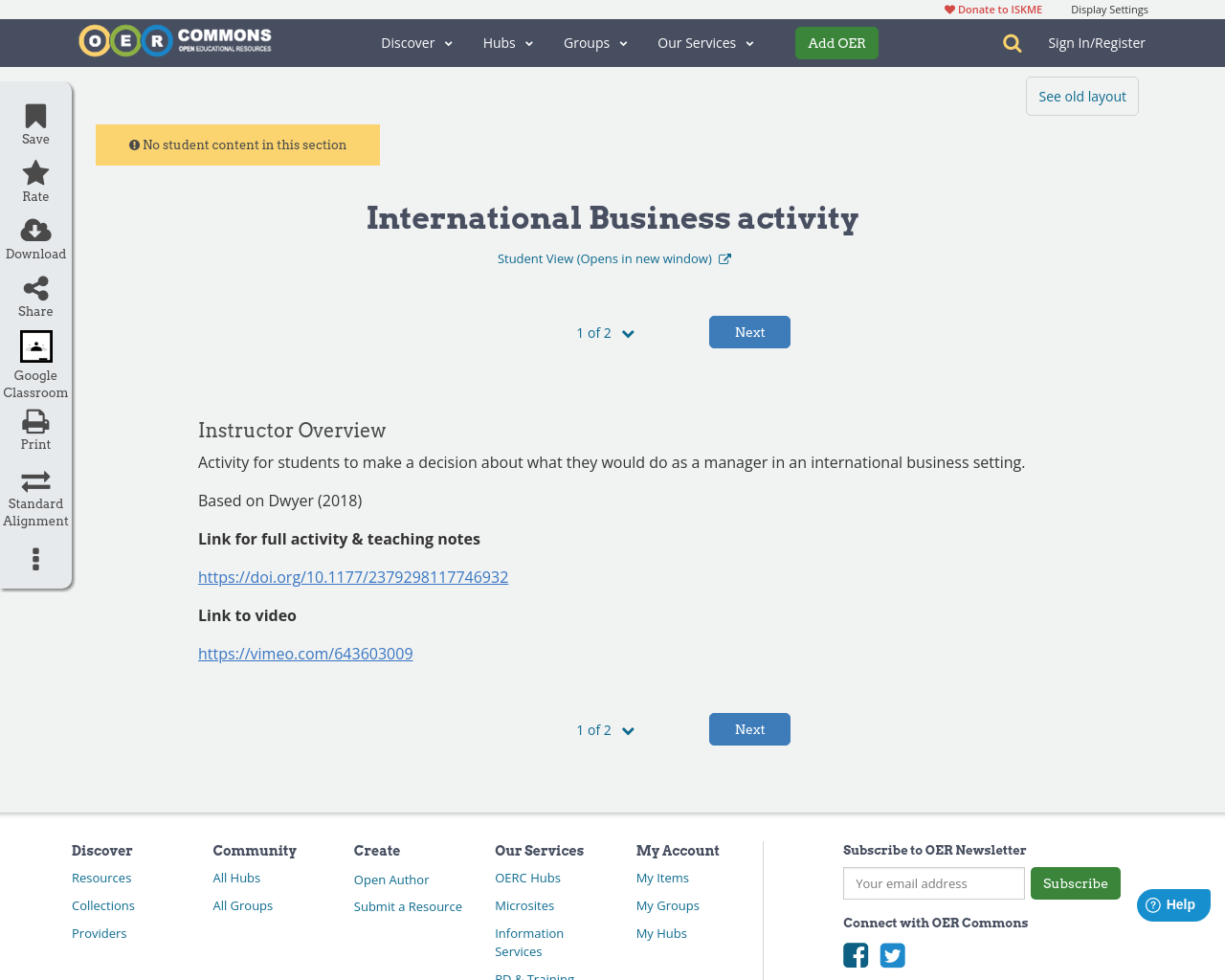This screenshot has width=1225, height=980.
Task: Open the Twitter icon in the footer
Action: pyautogui.click(x=892, y=954)
